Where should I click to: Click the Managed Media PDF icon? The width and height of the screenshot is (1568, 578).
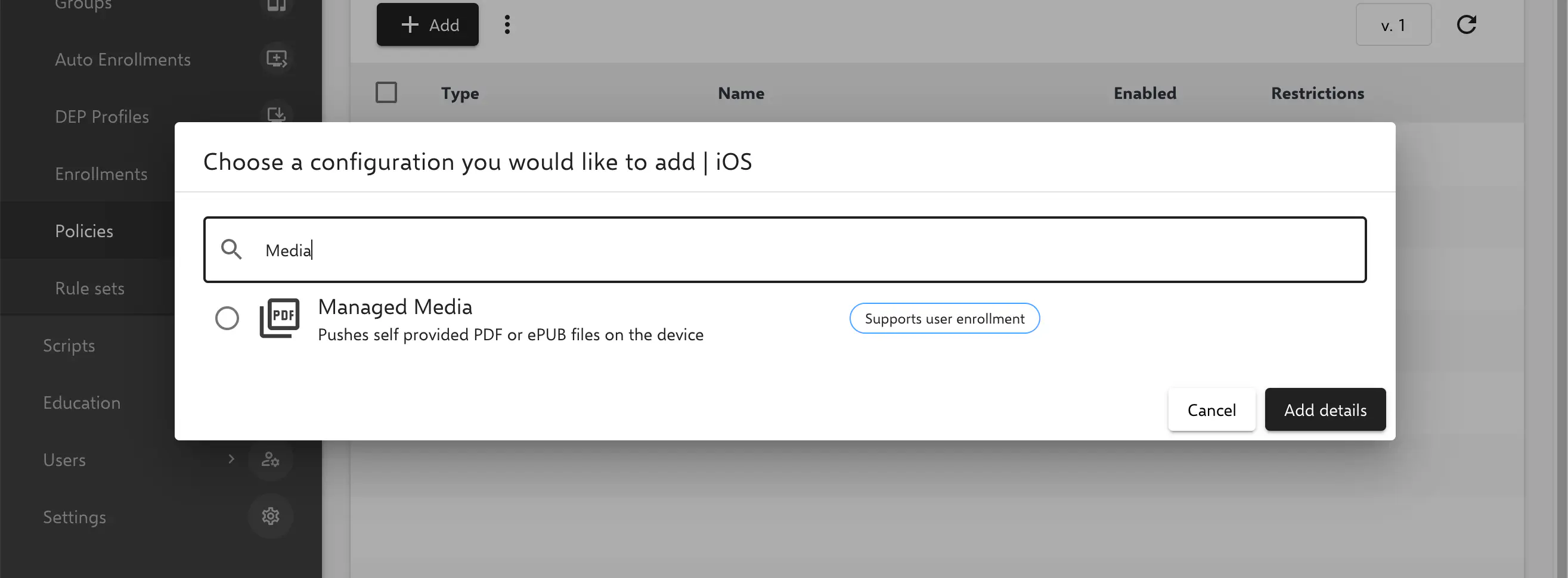tap(280, 318)
